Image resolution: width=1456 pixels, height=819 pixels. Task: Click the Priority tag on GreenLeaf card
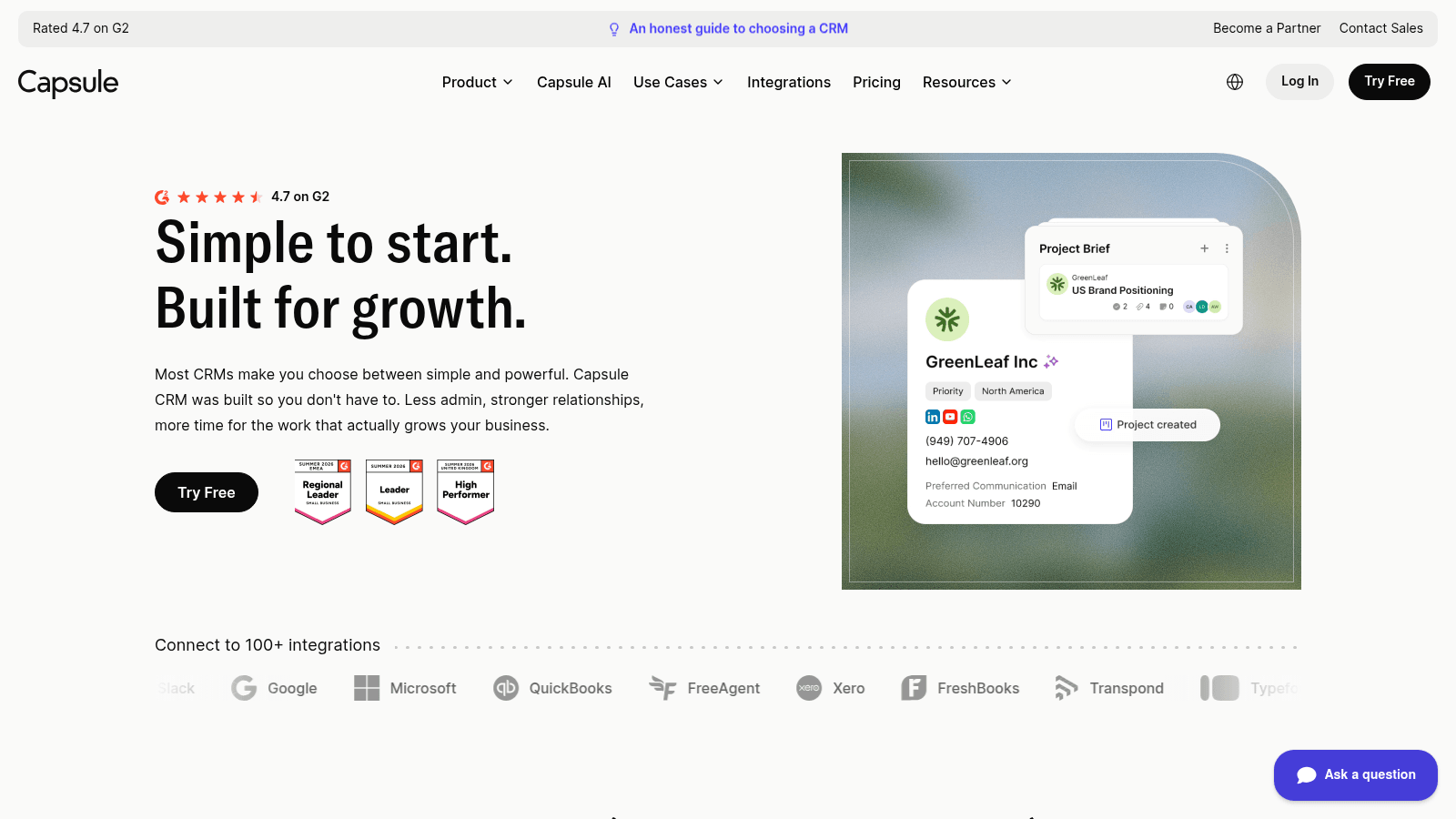click(x=947, y=391)
